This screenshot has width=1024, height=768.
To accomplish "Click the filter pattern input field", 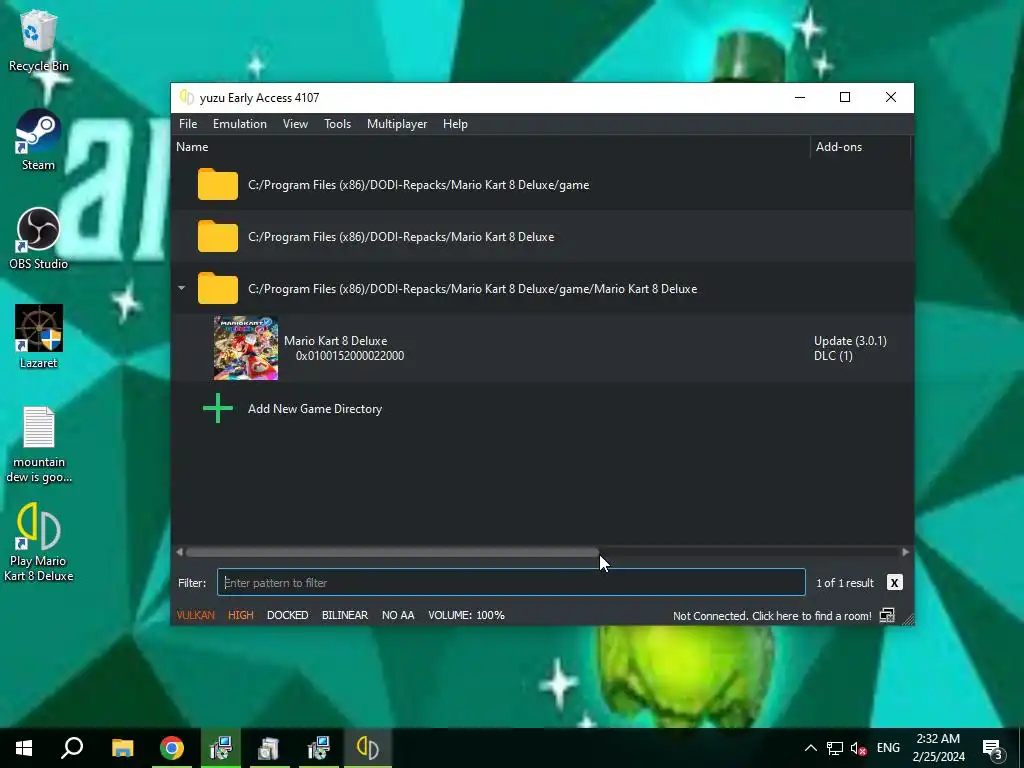I will pos(511,583).
